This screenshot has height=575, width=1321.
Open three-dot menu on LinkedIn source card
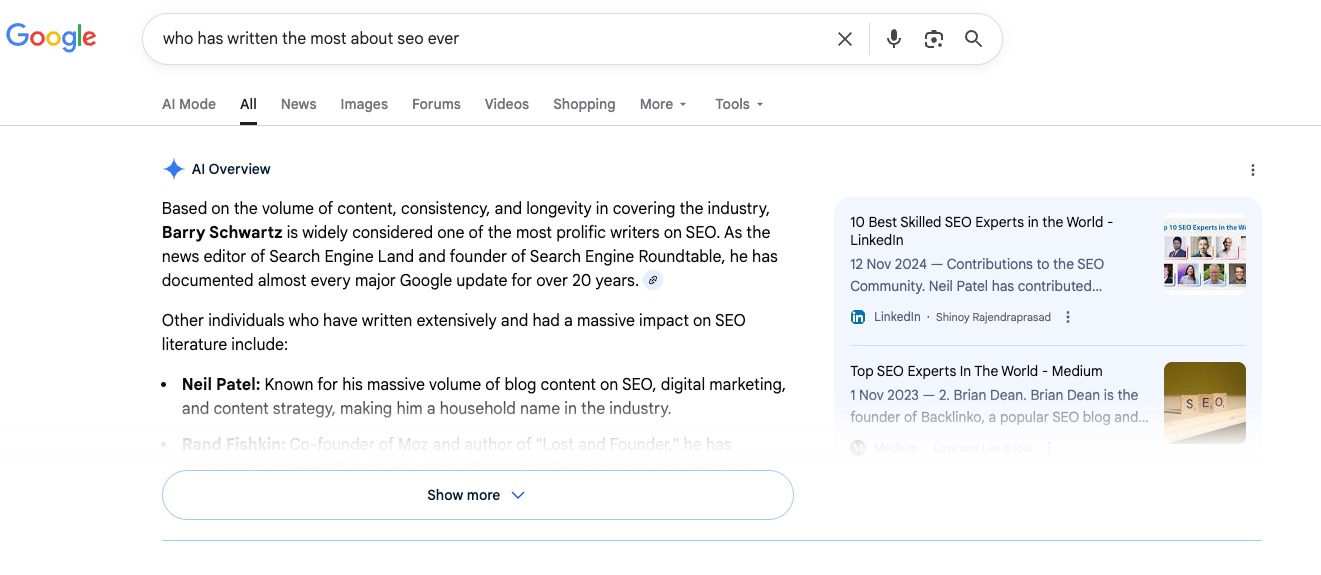coord(1068,317)
